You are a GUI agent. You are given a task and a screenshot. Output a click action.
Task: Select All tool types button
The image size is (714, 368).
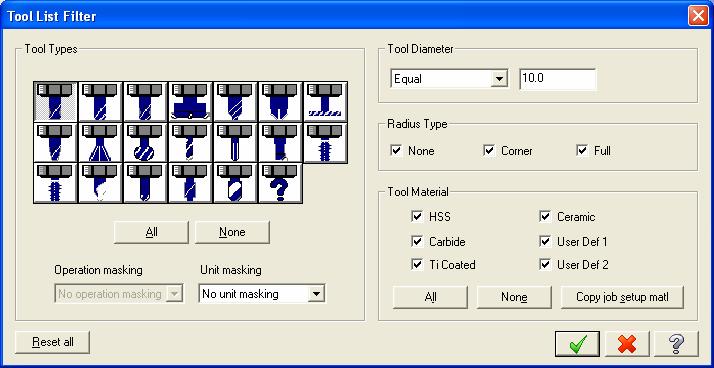tap(151, 232)
